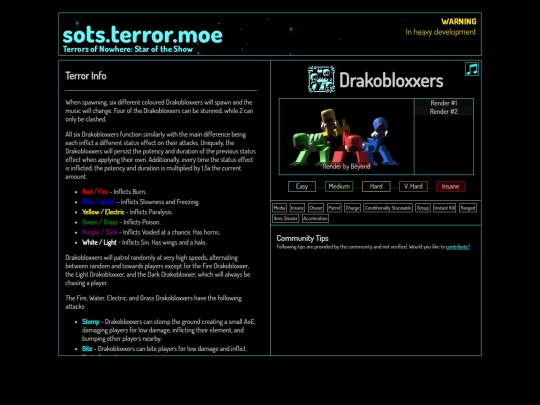The image size is (540, 405).
Task: Choose the V. Hard difficulty button
Action: coord(413,186)
